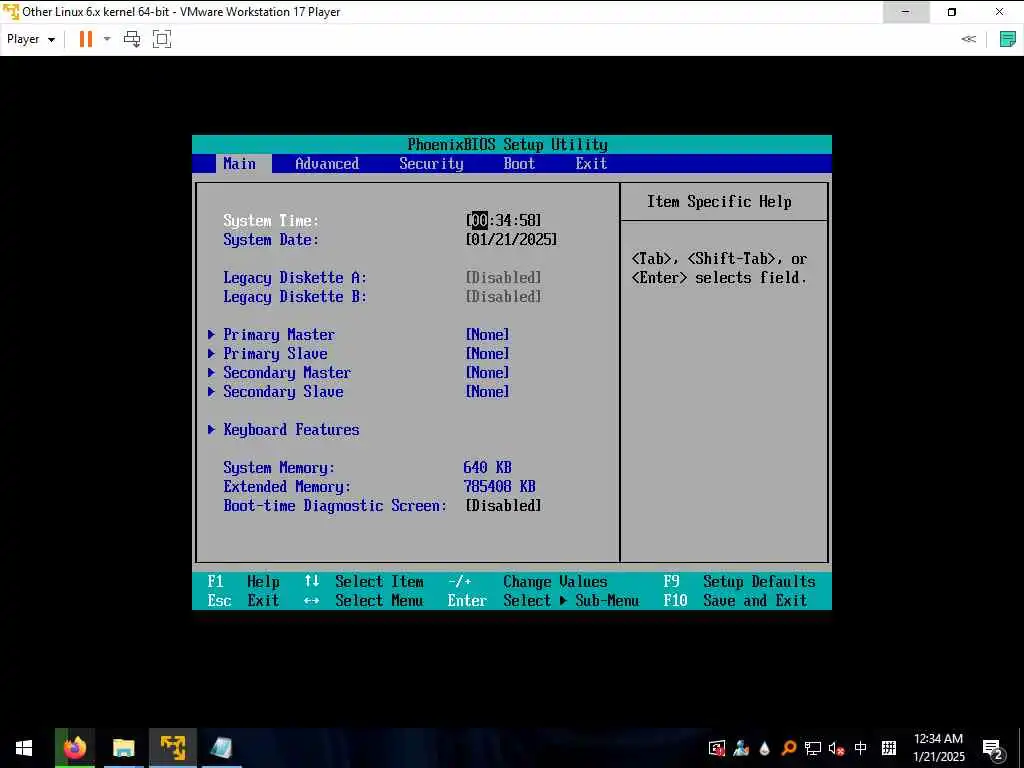The width and height of the screenshot is (1024, 768).
Task: Open the notepad-style taskbar app icon
Action: click(x=221, y=748)
